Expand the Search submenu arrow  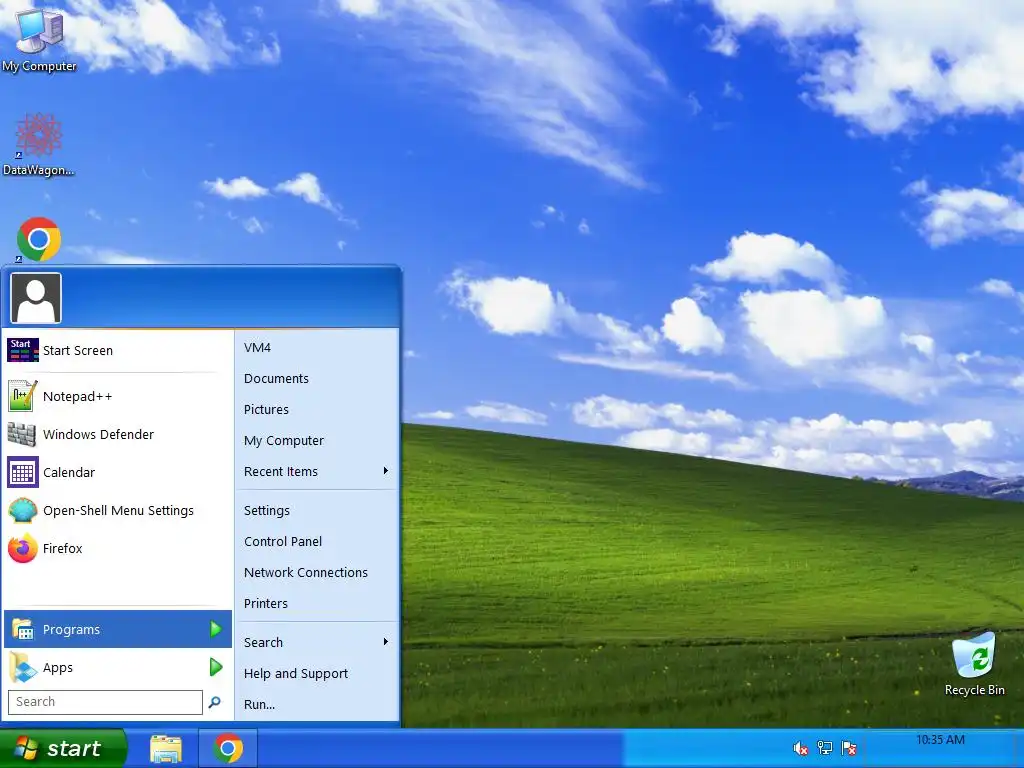point(385,642)
